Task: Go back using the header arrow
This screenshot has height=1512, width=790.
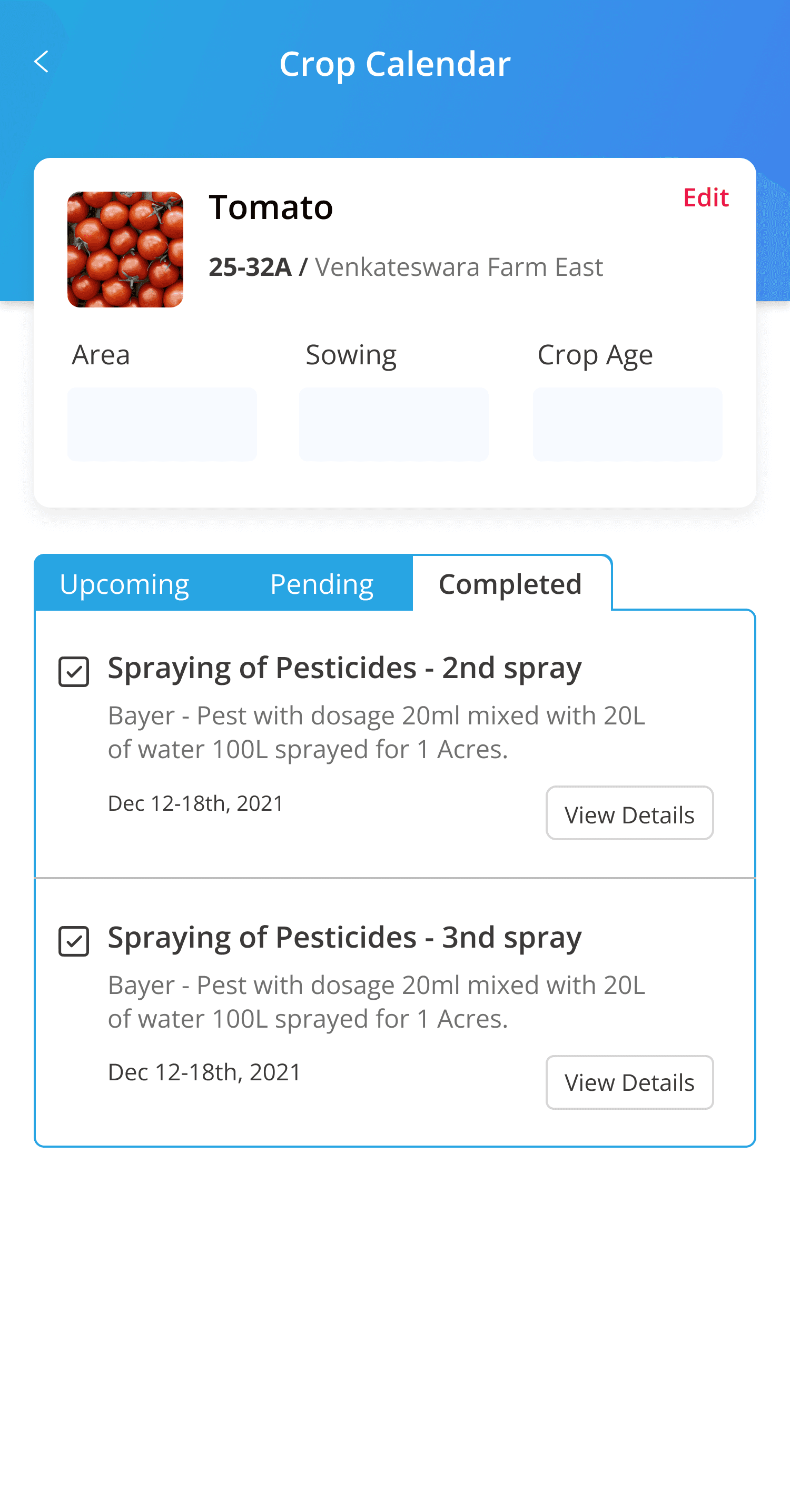Action: click(x=41, y=62)
